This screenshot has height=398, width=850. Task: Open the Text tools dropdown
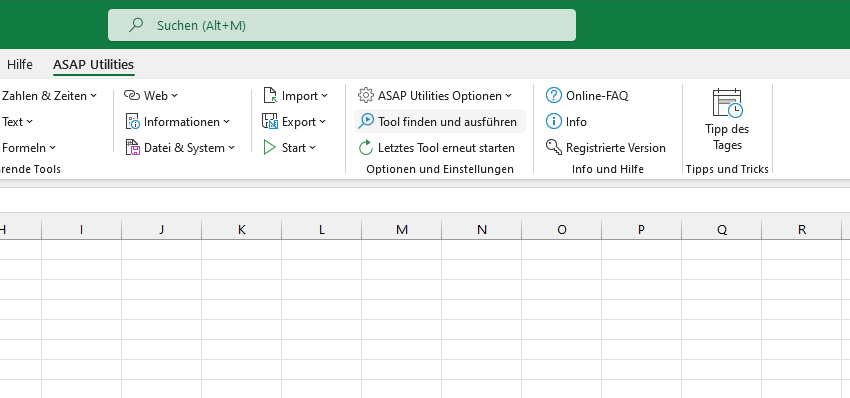[17, 122]
